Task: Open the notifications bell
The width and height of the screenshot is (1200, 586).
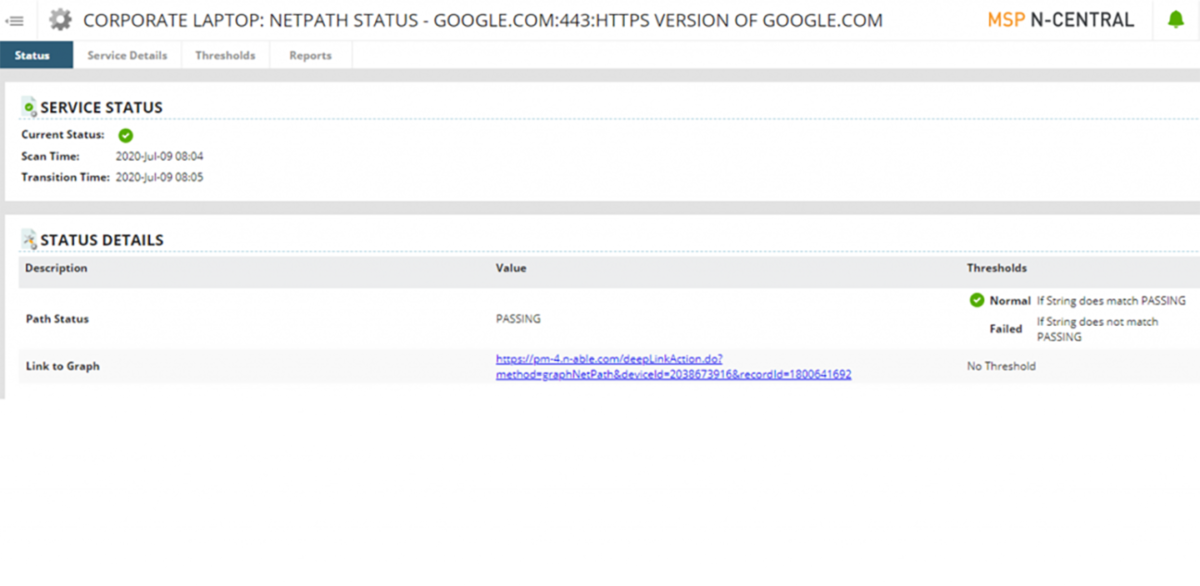Action: 1175,20
